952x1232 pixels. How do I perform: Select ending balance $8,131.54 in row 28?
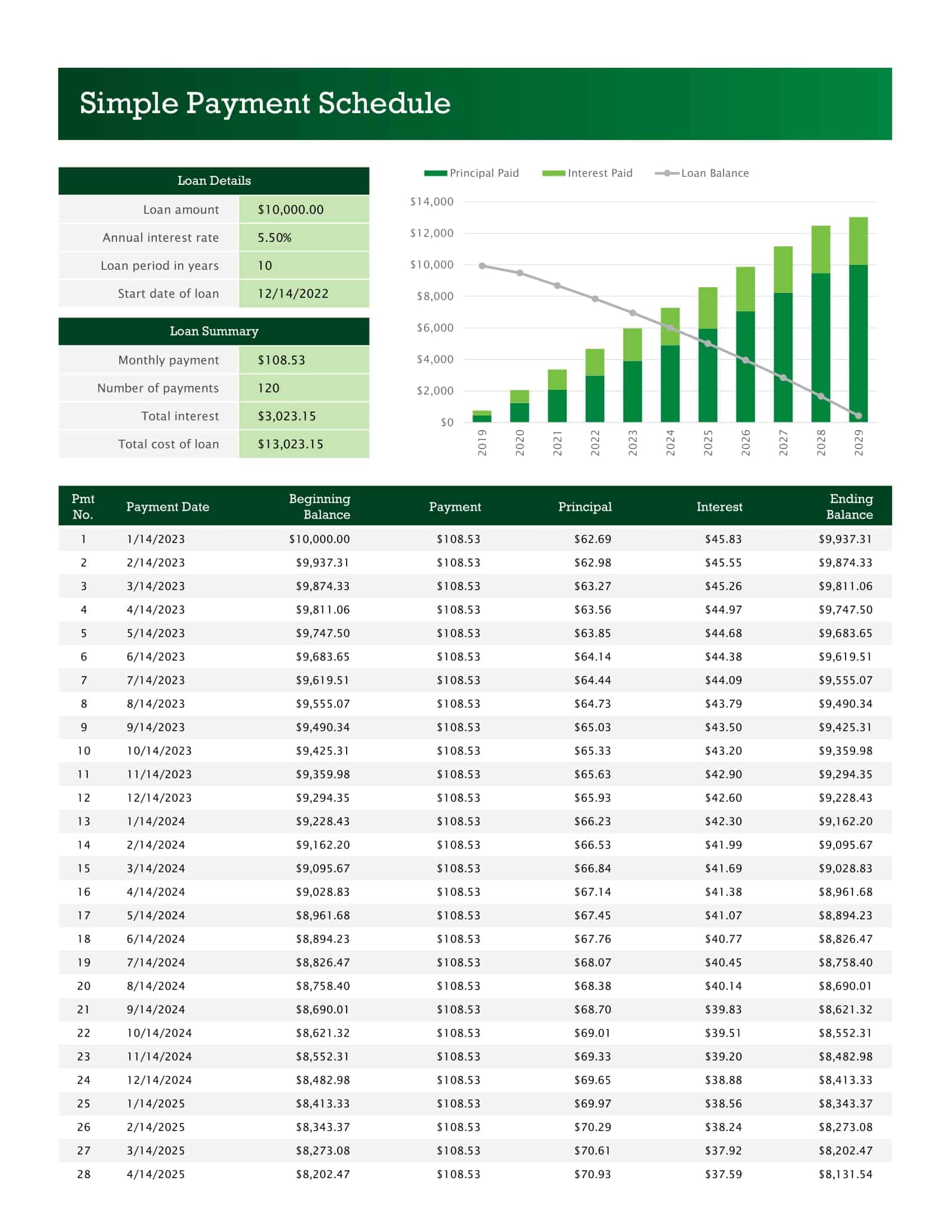pos(845,1174)
